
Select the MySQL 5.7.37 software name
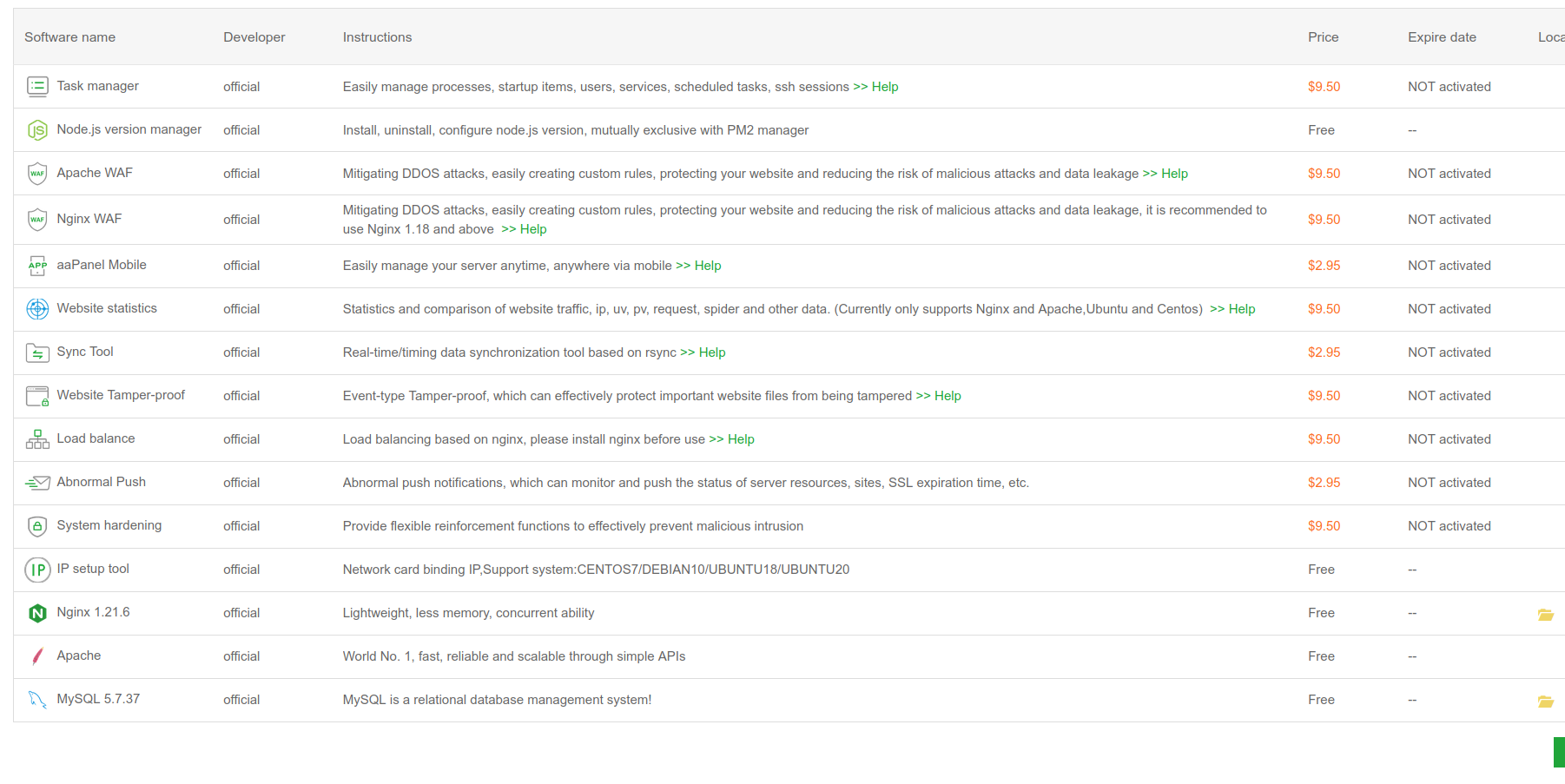98,699
